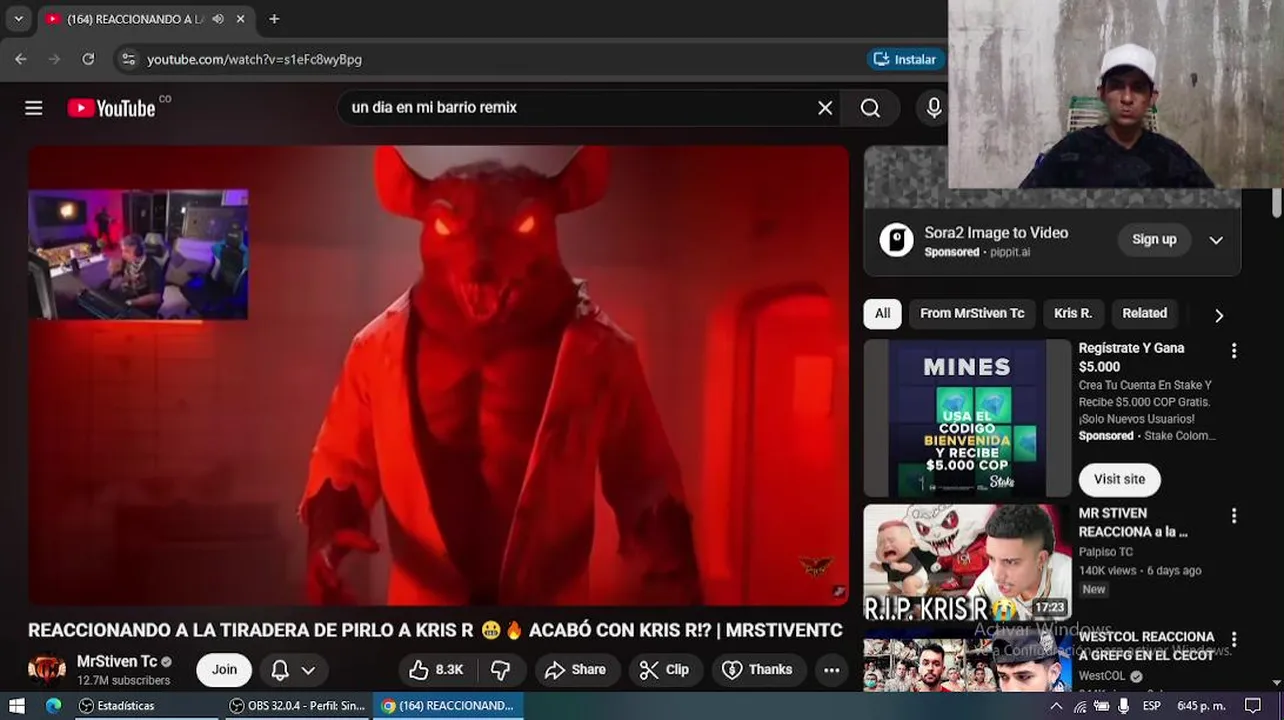This screenshot has height=720, width=1284.
Task: Show more filter chips arrow
Action: [1219, 315]
